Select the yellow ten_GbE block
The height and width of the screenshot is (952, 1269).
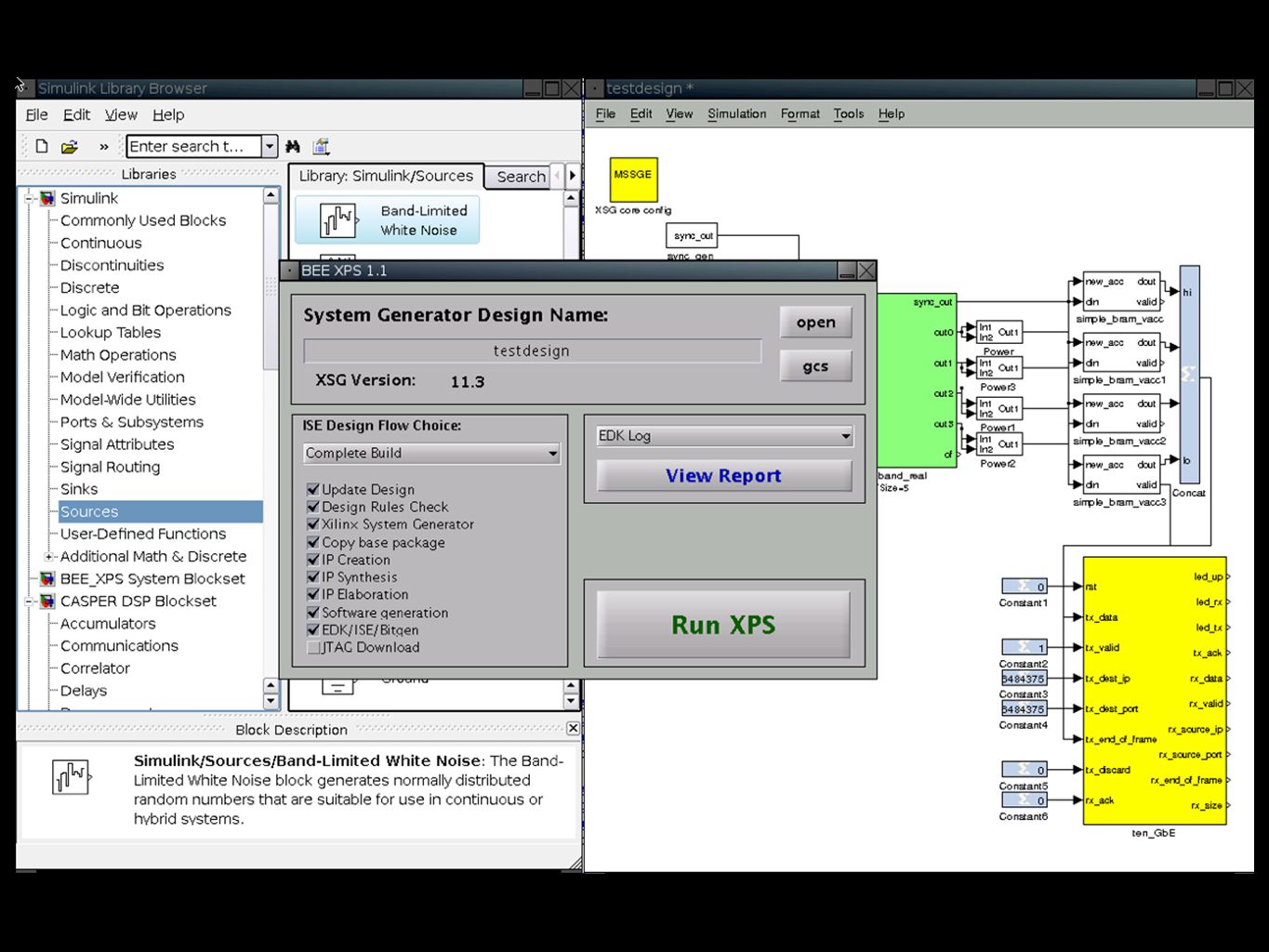(x=1155, y=691)
